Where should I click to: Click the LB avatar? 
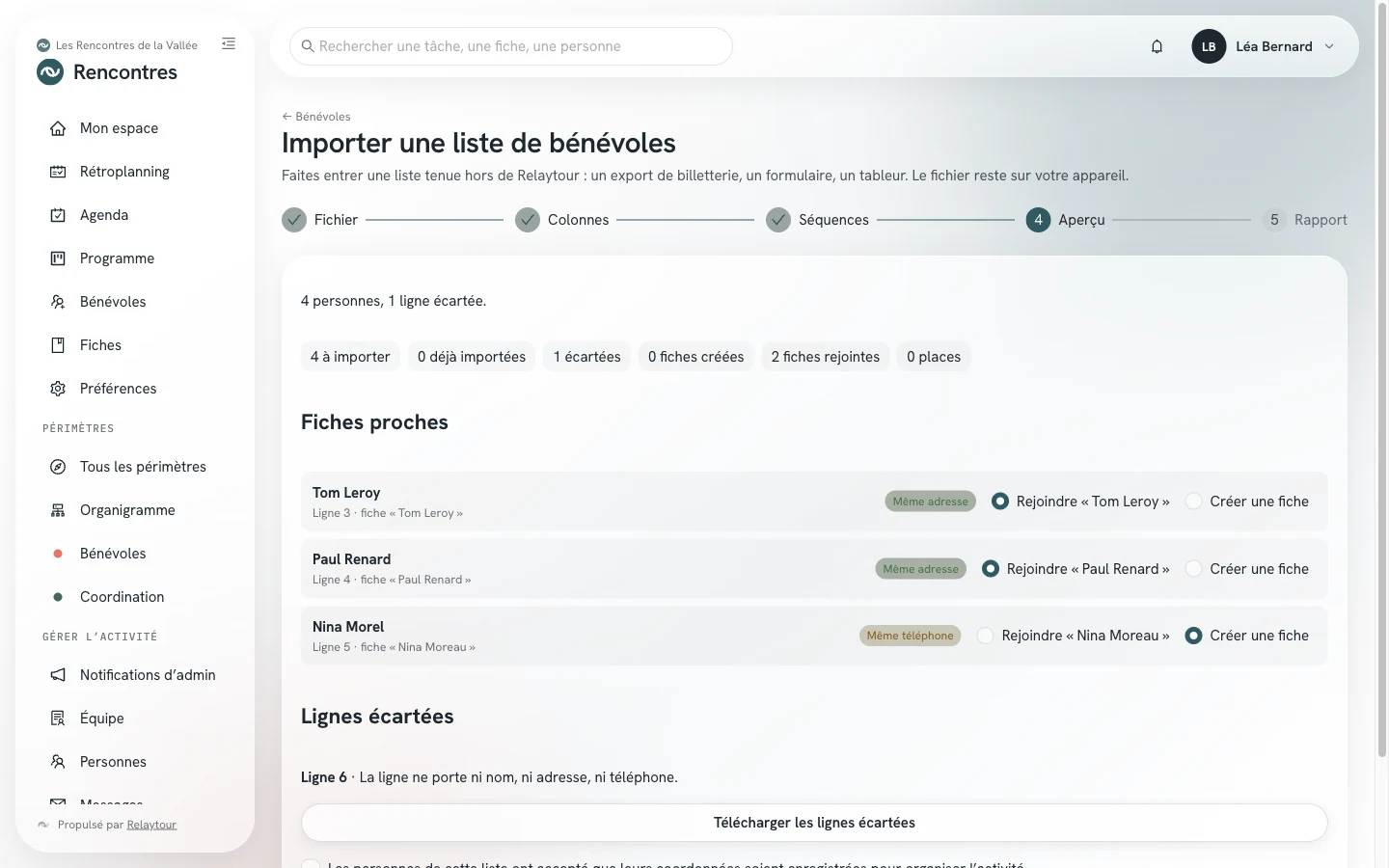pos(1209,46)
